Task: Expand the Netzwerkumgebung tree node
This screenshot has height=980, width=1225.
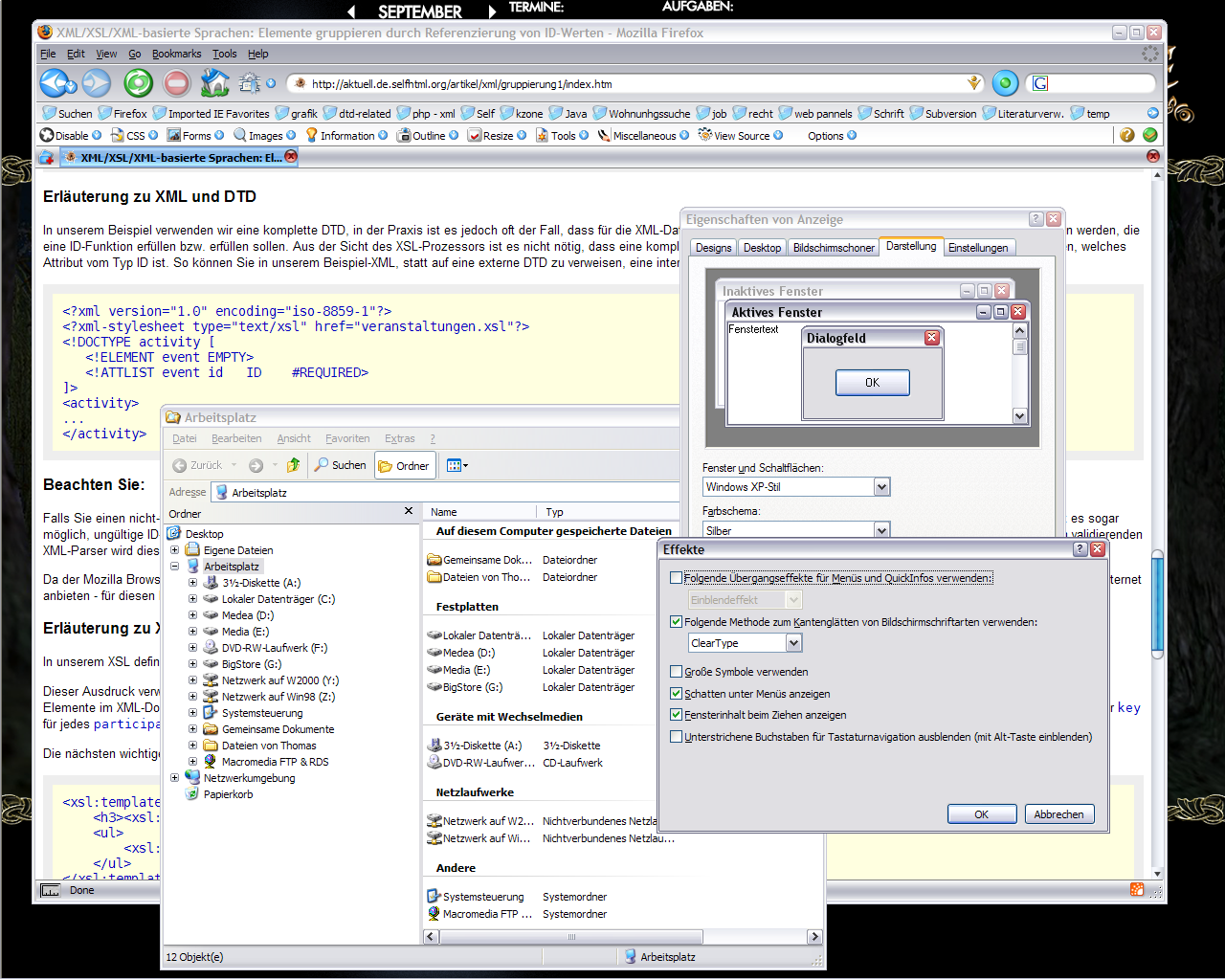Action: coord(174,778)
